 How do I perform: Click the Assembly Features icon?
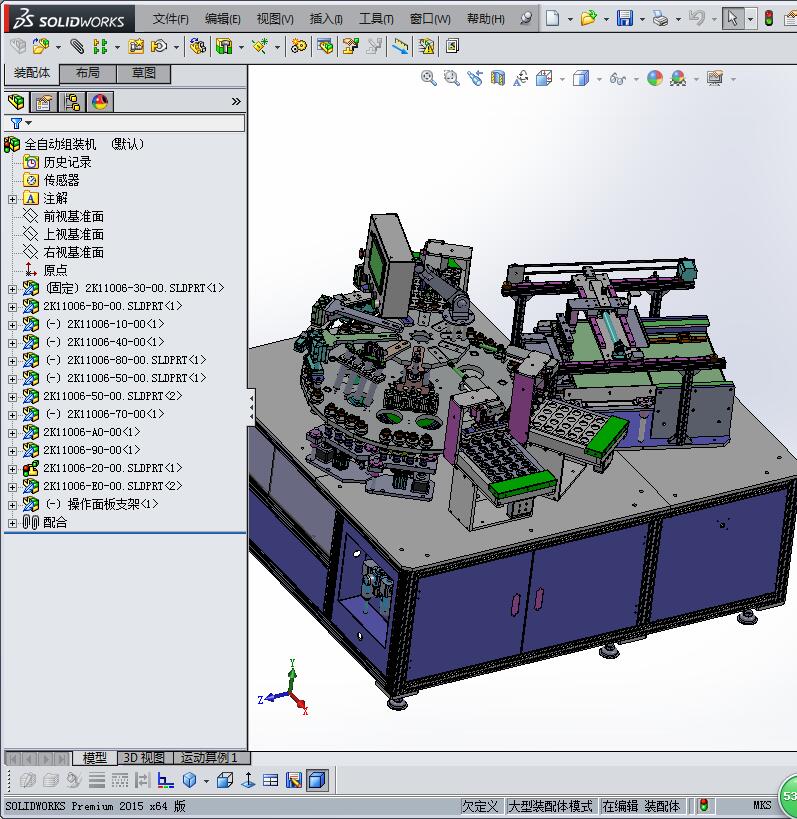tap(224, 46)
